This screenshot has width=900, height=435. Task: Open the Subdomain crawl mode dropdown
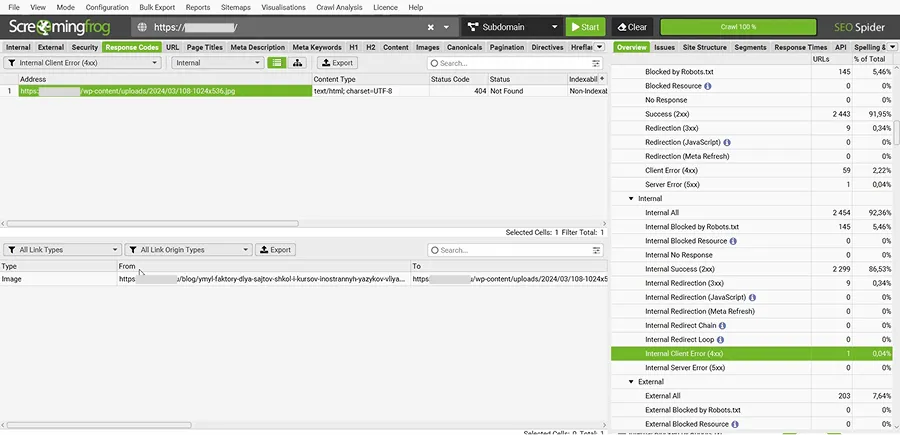(512, 27)
